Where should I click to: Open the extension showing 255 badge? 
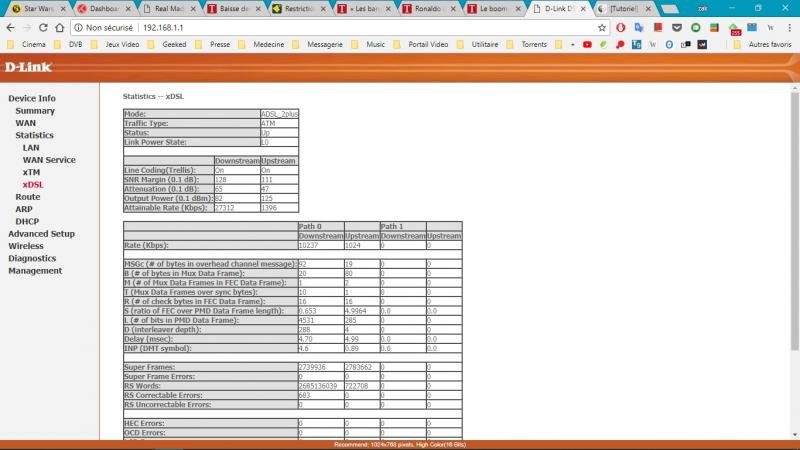point(734,29)
